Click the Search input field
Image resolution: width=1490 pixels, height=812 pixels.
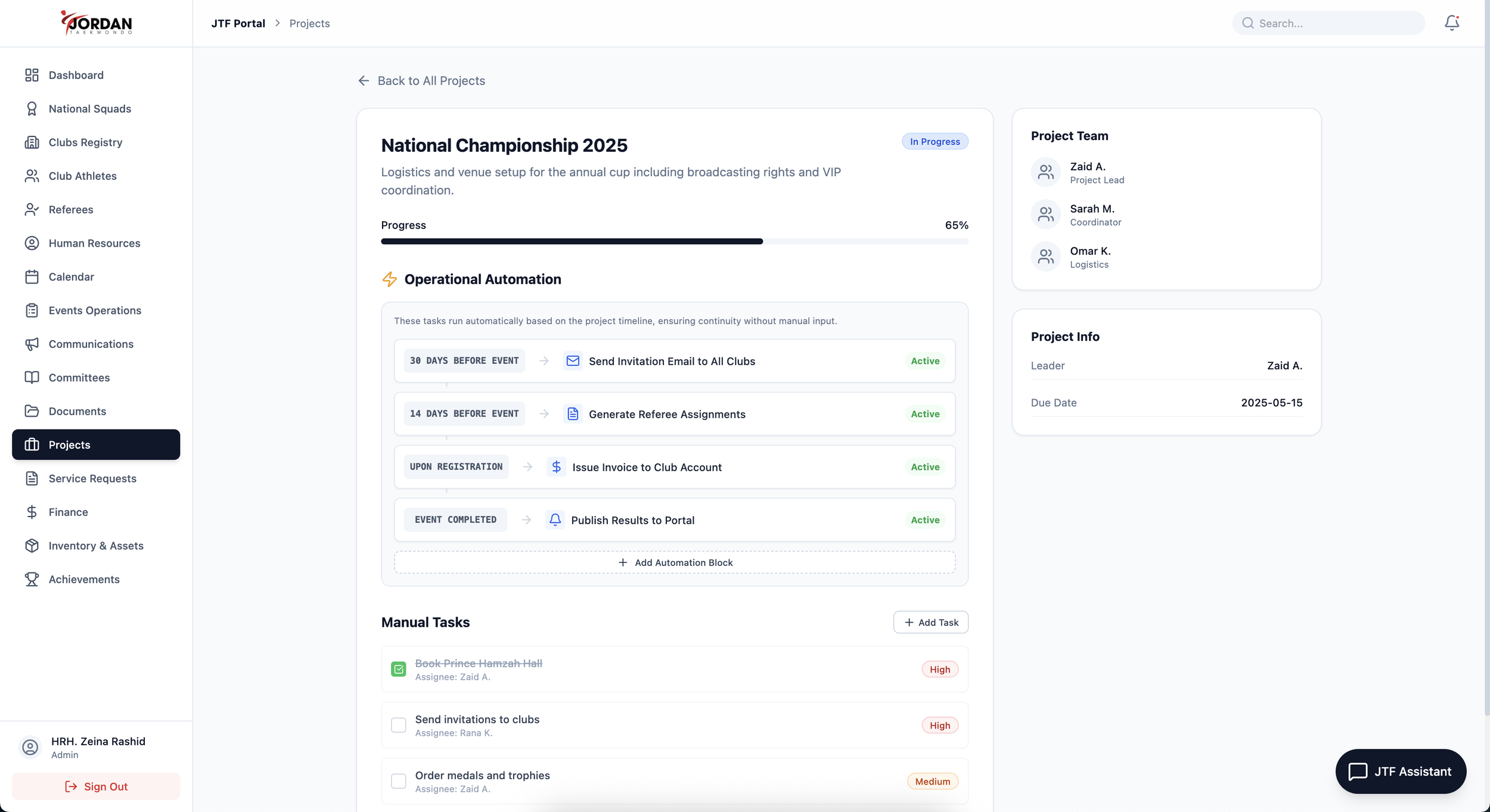pos(1335,23)
